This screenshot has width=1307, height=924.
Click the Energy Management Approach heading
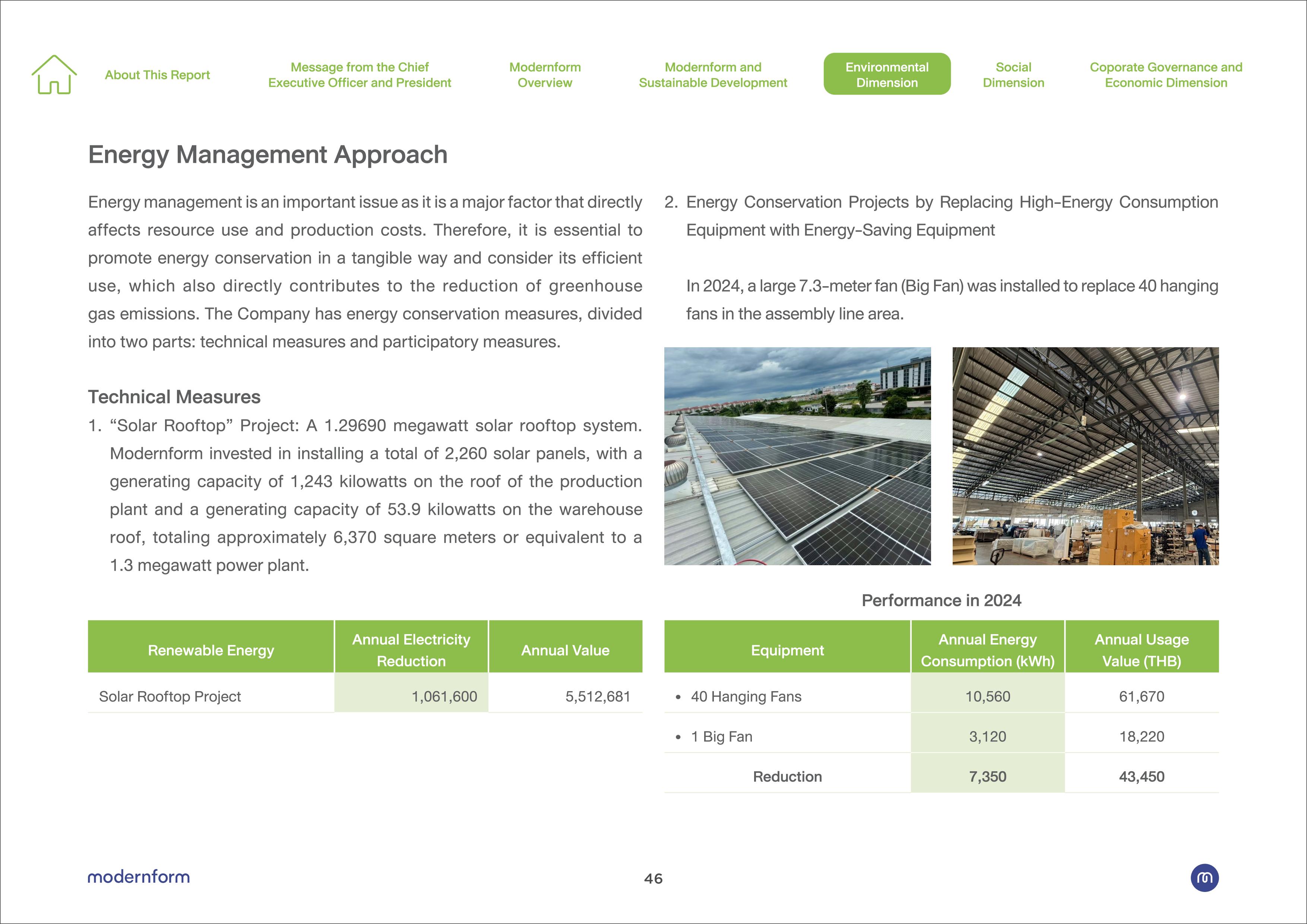point(268,155)
